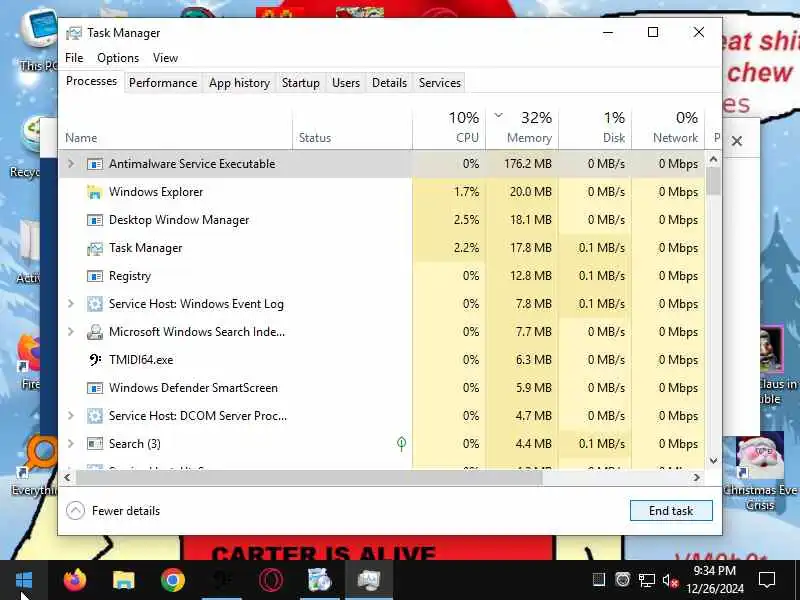Viewport: 800px width, 600px height.
Task: Close the window behind Task Manager
Action: tap(736, 141)
